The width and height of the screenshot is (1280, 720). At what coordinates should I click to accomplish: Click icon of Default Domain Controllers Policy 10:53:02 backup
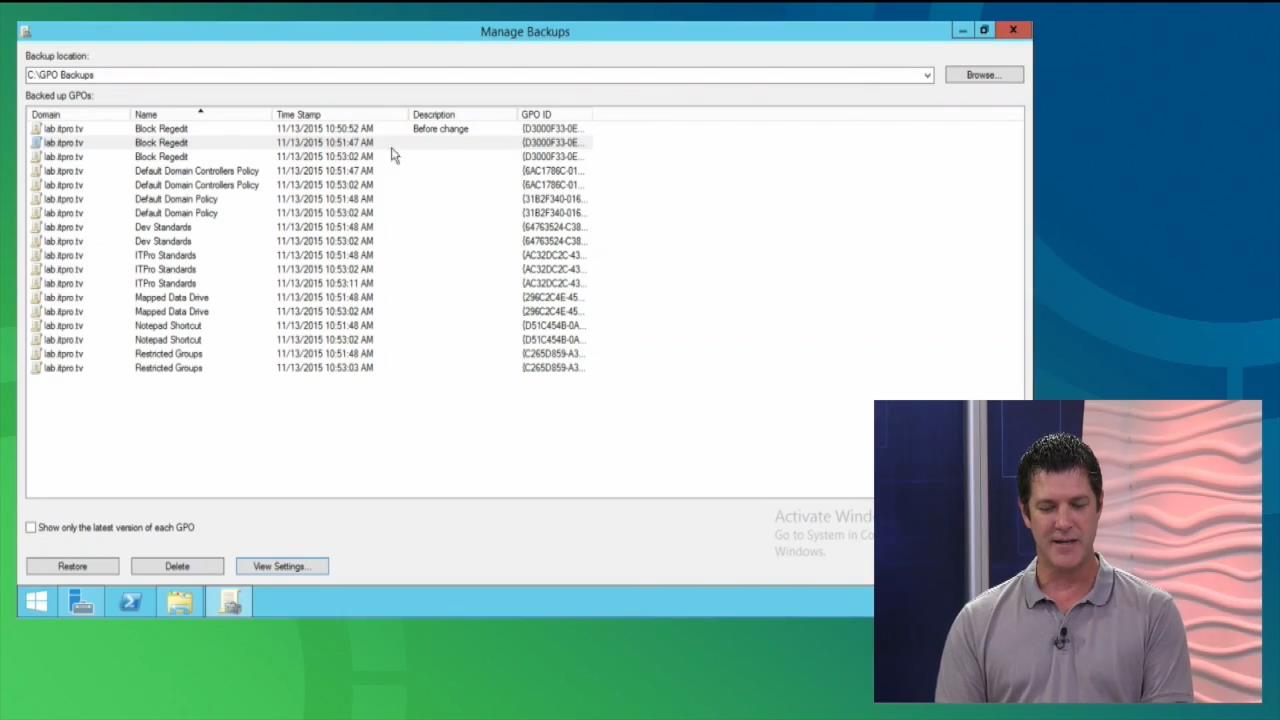coord(36,185)
